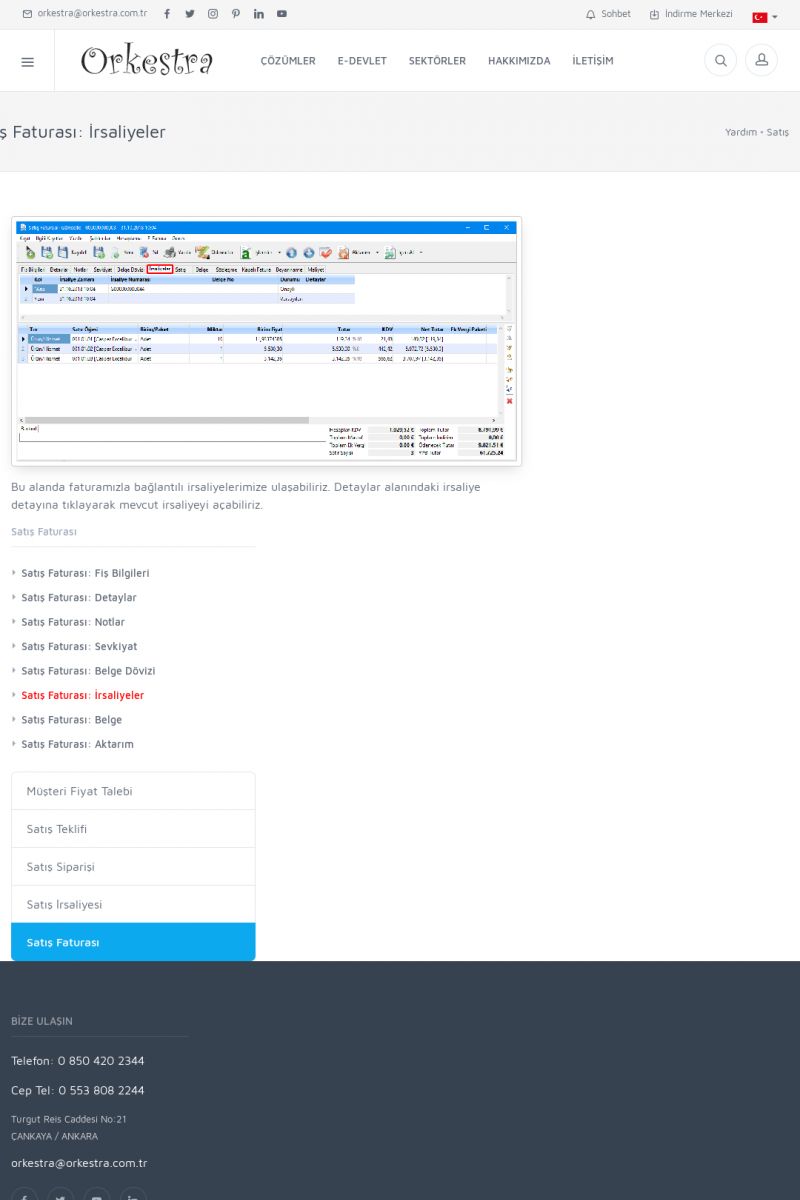800x1200 pixels.
Task: Expand the Turkish flag language dropdown
Action: coord(764,17)
